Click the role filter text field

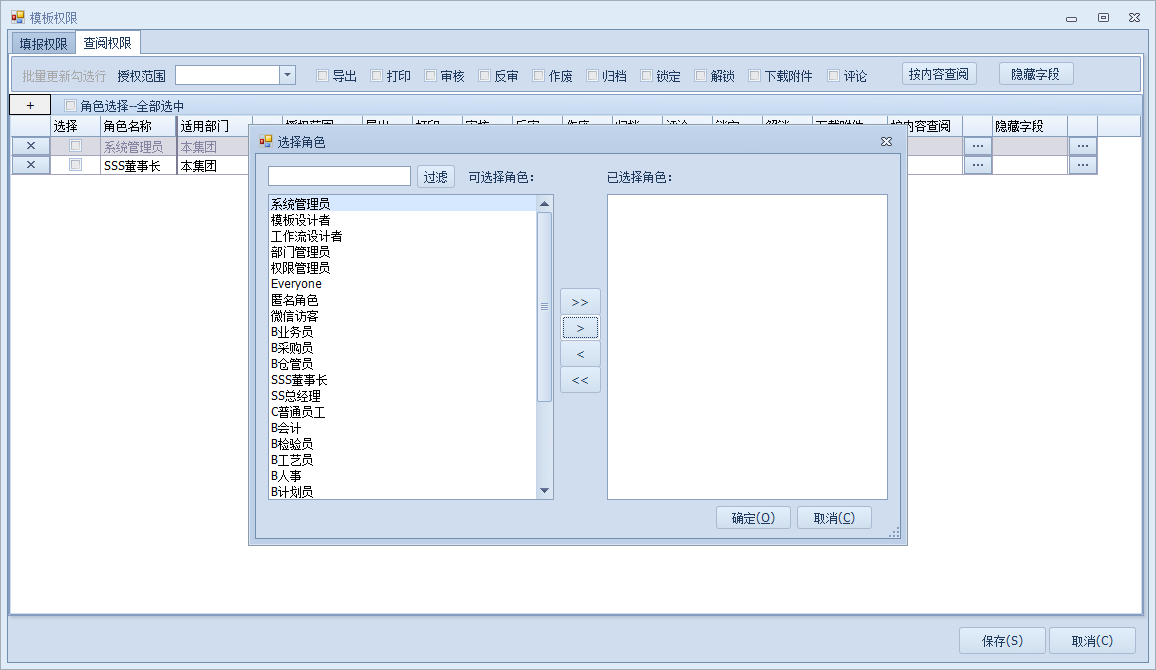(x=339, y=177)
